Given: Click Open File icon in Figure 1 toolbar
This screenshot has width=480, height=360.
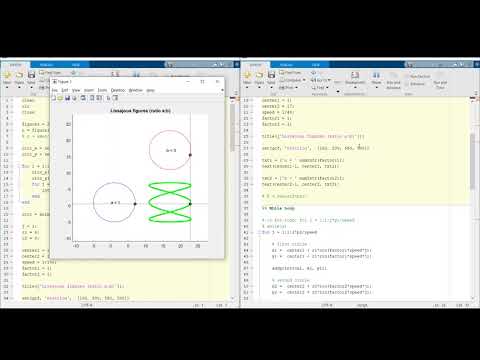Looking at the screenshot, I should coord(60,98).
